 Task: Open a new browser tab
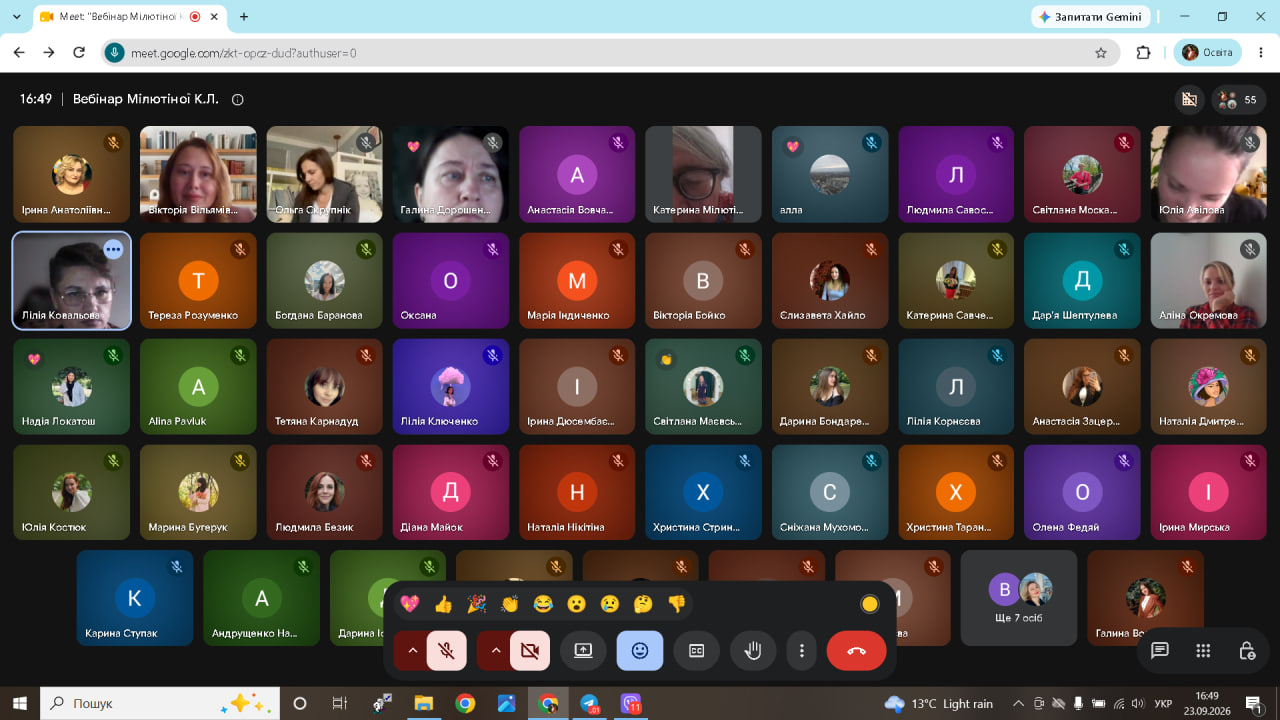[x=244, y=17]
